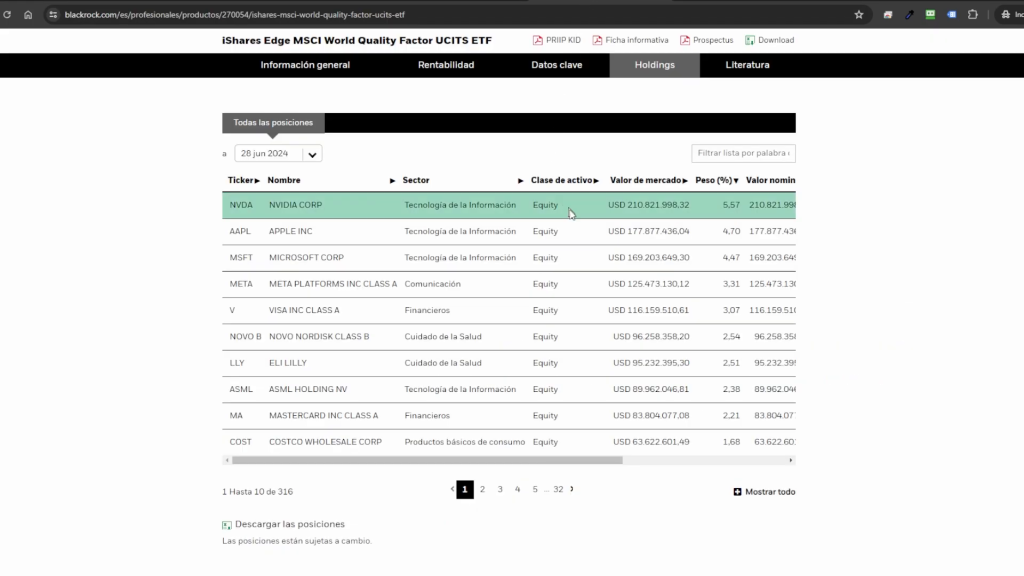Screen dimensions: 1024x576
Task: Select the APPLE INC row name
Action: click(x=291, y=231)
